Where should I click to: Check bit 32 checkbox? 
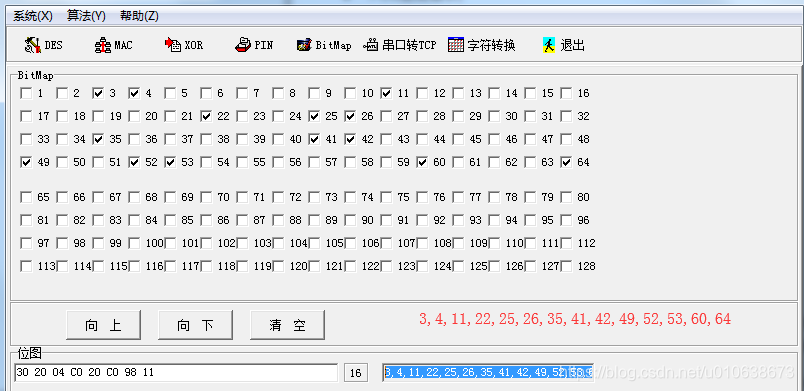coord(566,116)
